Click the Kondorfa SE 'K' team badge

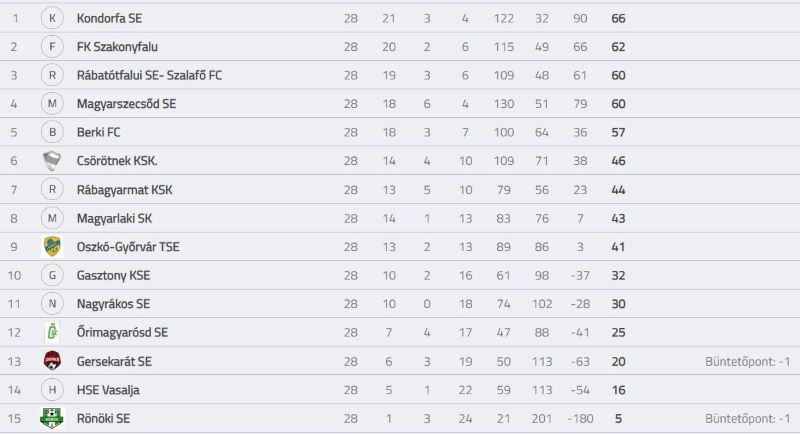(52, 18)
